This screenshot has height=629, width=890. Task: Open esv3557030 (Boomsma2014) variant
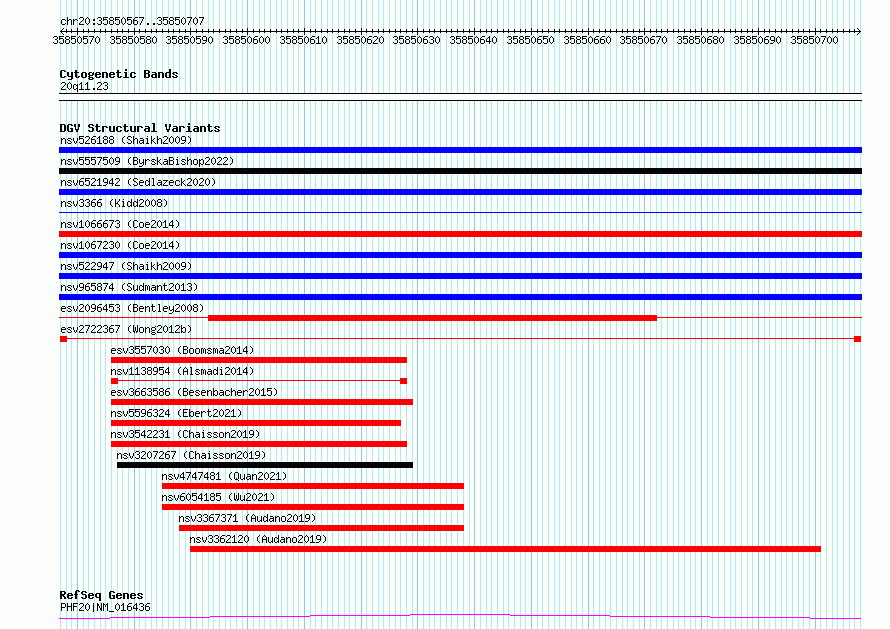click(182, 350)
